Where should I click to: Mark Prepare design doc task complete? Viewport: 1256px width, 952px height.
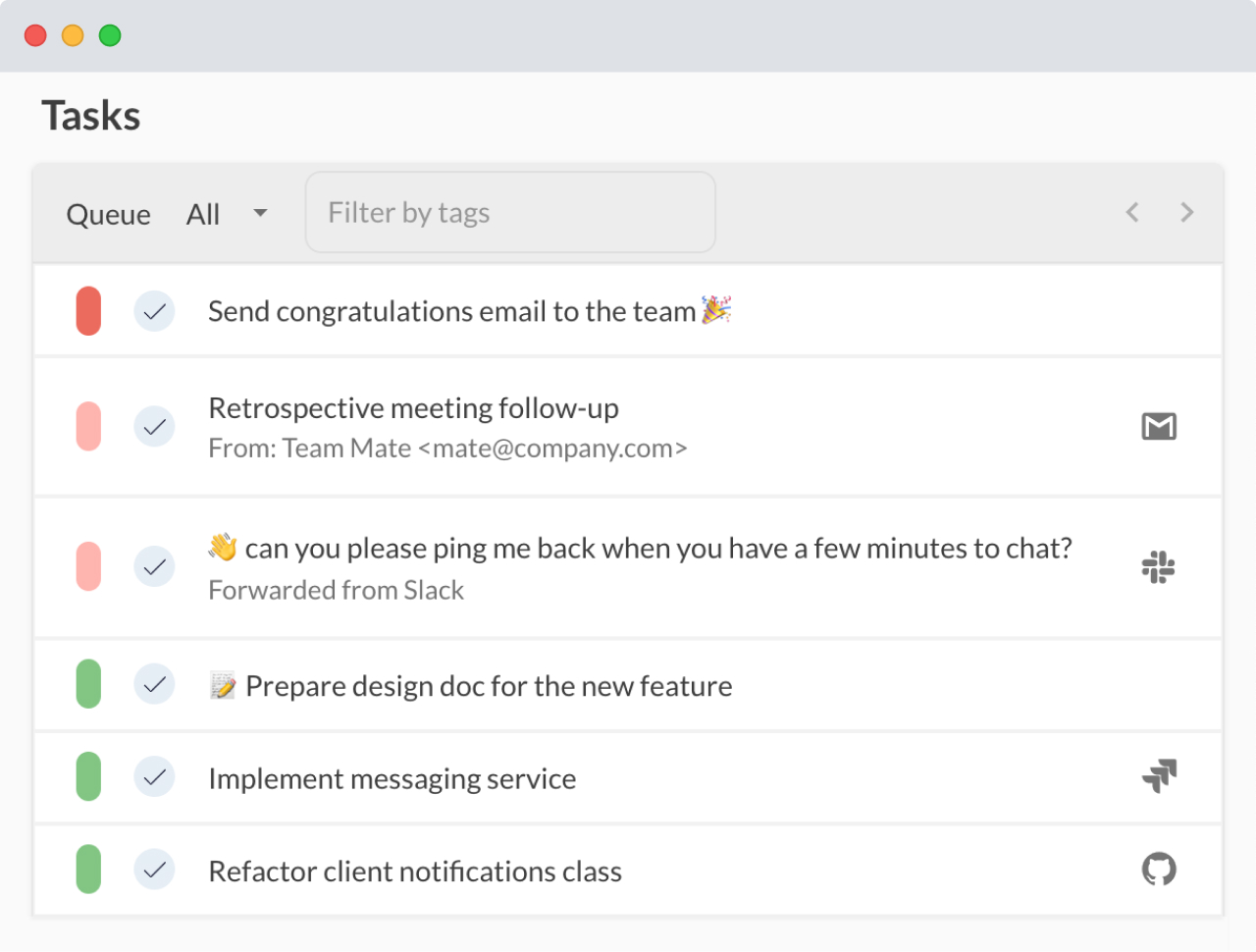pos(154,684)
